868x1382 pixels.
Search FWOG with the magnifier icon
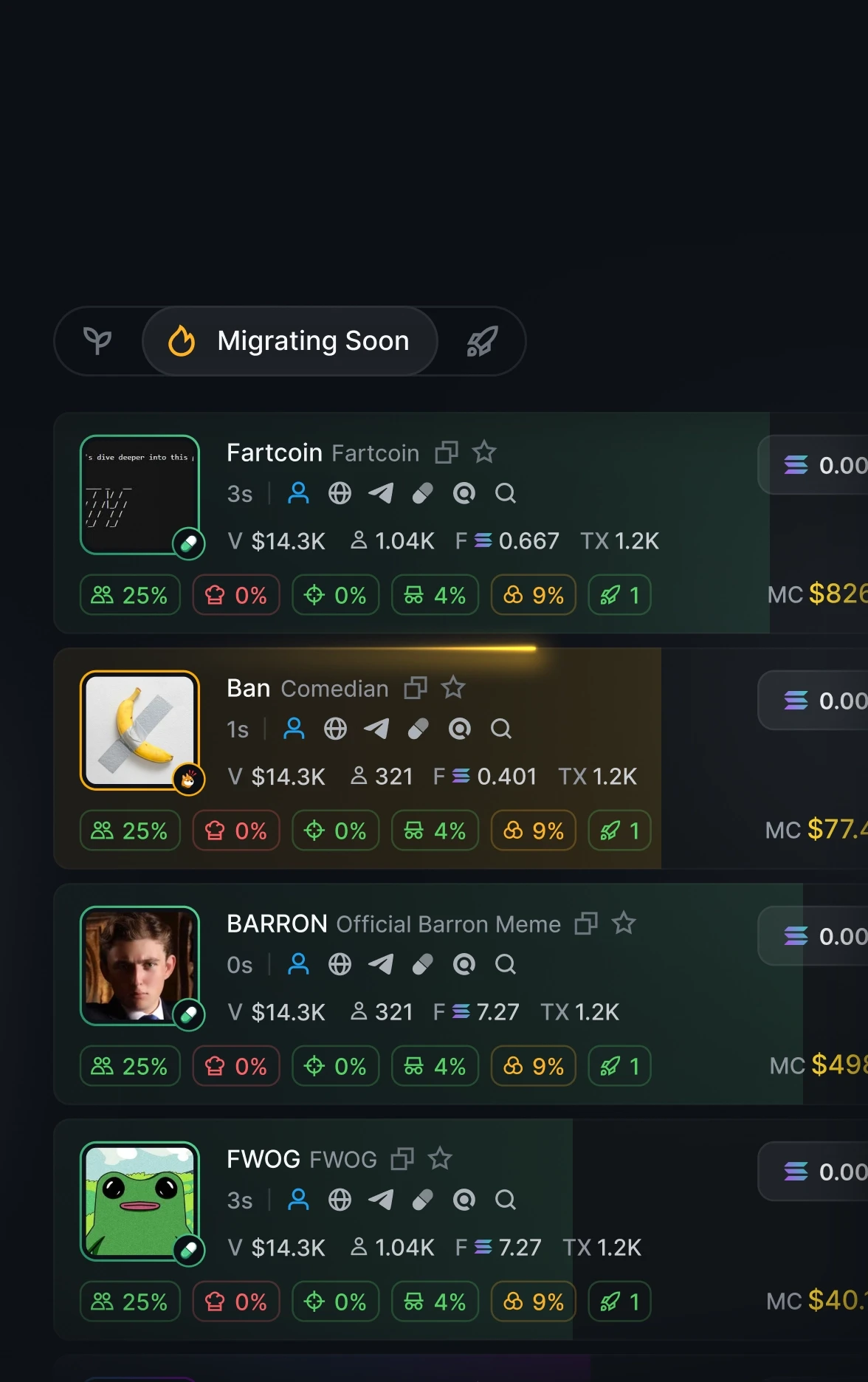[x=506, y=1200]
